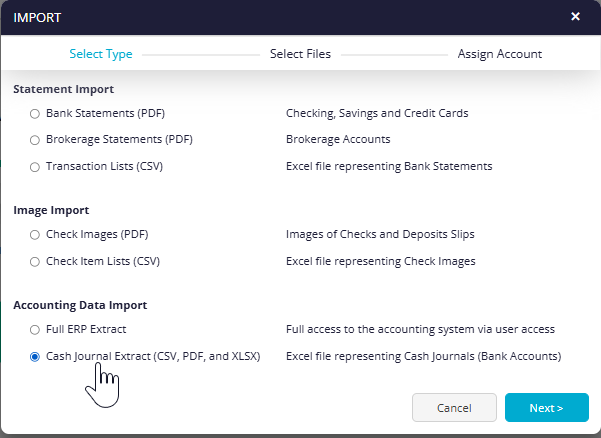Select Brokerage Statements (PDF) radio button

point(35,140)
